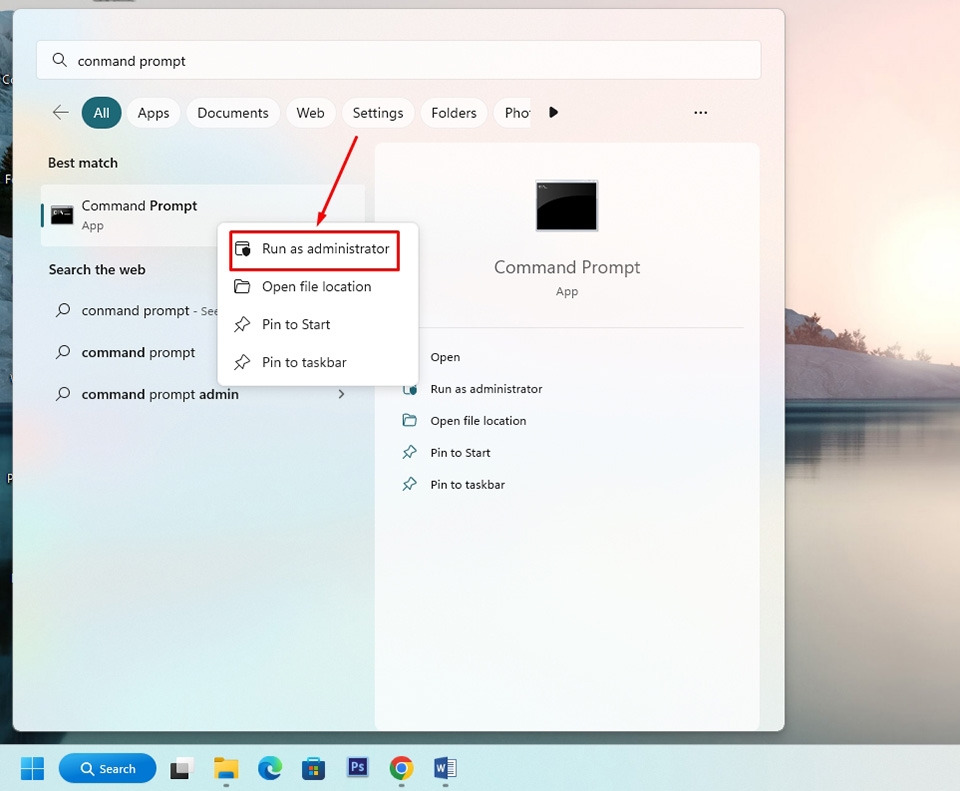
Task: Open Microsoft Edge from the taskbar
Action: coord(269,768)
